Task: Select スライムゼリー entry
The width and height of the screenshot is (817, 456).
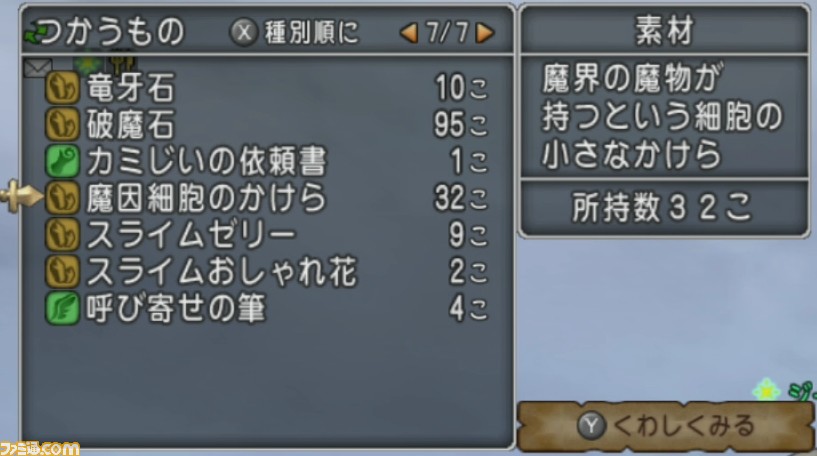Action: tap(267, 235)
